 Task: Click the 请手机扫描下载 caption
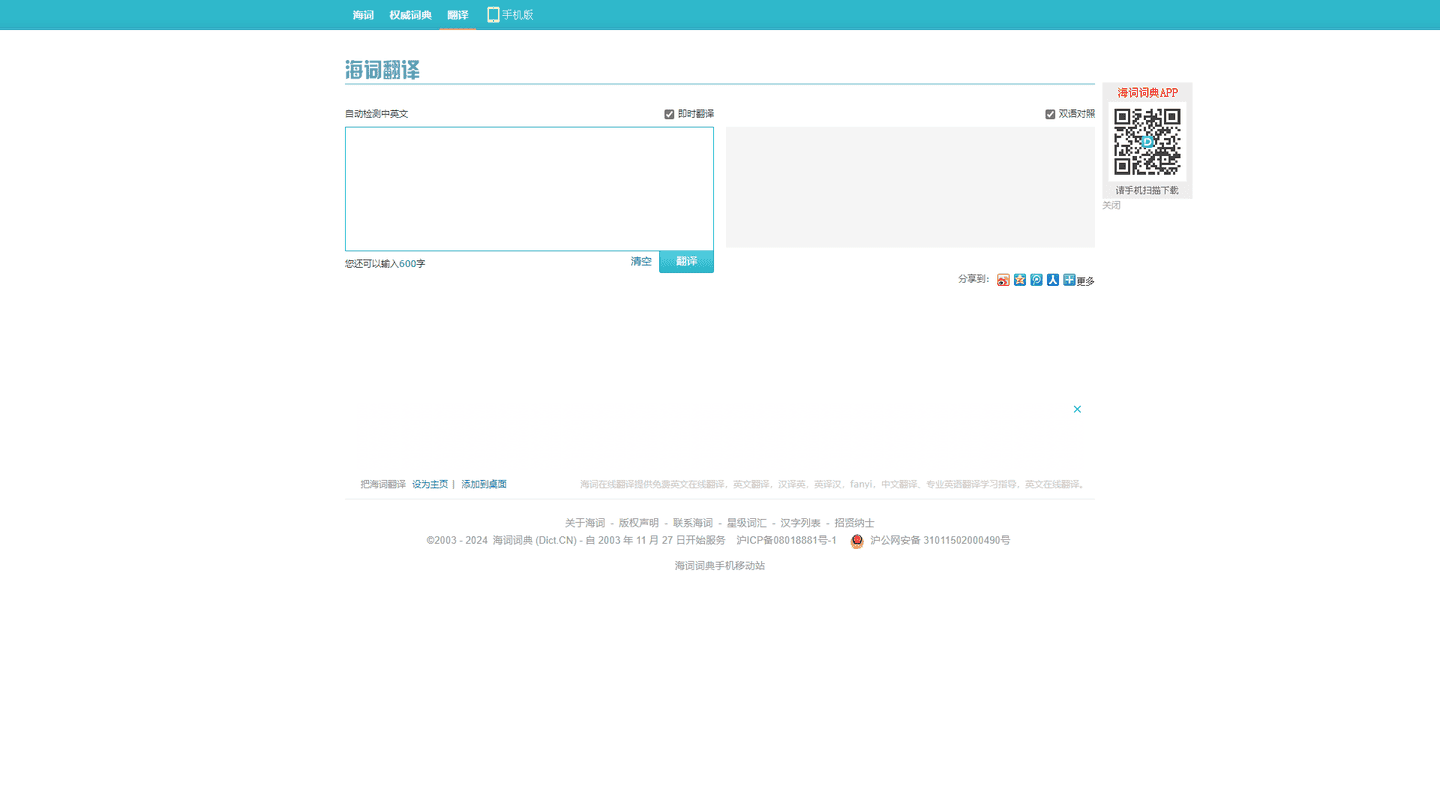point(1148,190)
